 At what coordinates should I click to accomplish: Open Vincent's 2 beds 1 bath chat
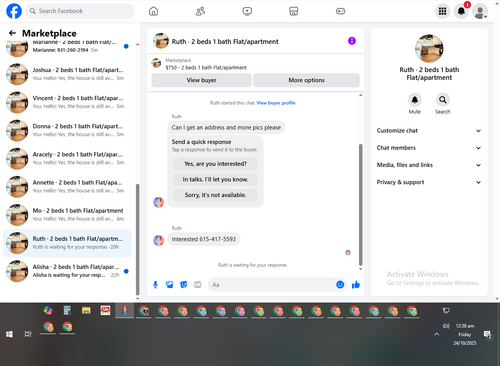(x=67, y=102)
